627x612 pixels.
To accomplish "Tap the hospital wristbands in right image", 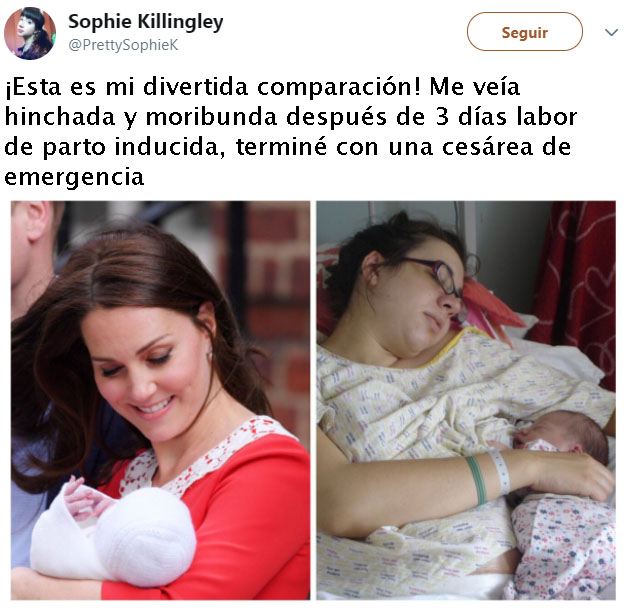I will point(488,476).
